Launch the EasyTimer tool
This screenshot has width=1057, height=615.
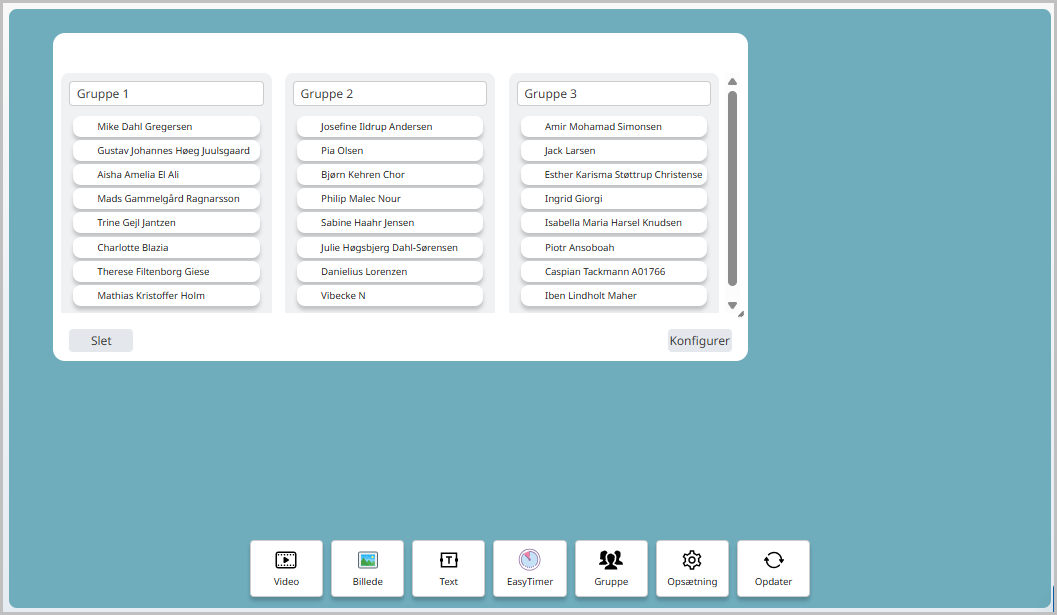pos(530,568)
